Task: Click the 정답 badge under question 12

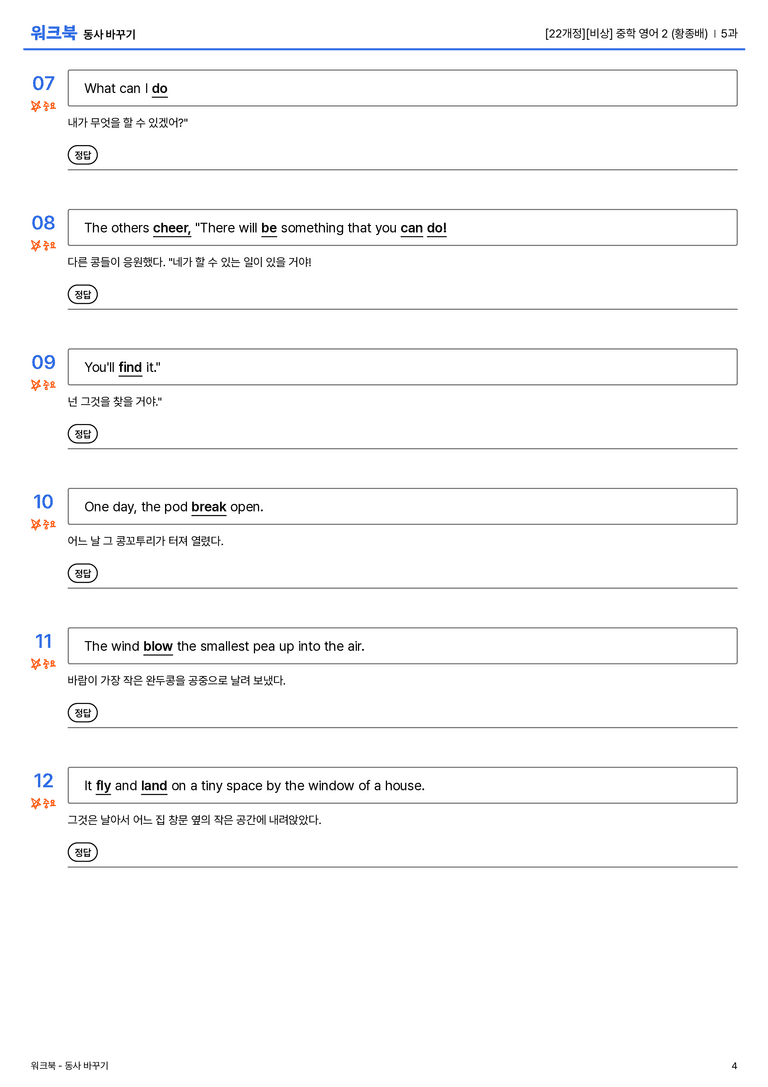Action: click(82, 851)
